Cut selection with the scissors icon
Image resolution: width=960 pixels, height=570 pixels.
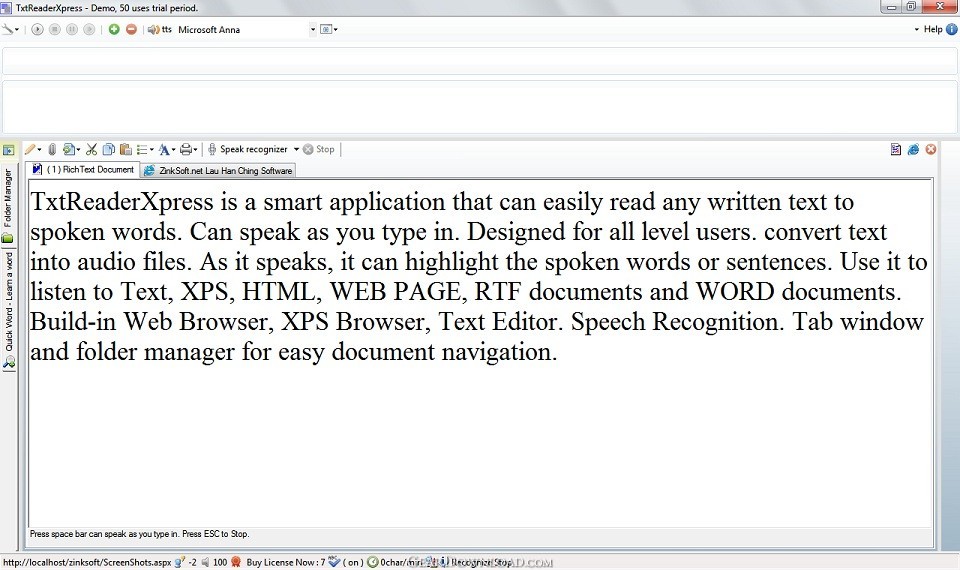click(x=91, y=149)
